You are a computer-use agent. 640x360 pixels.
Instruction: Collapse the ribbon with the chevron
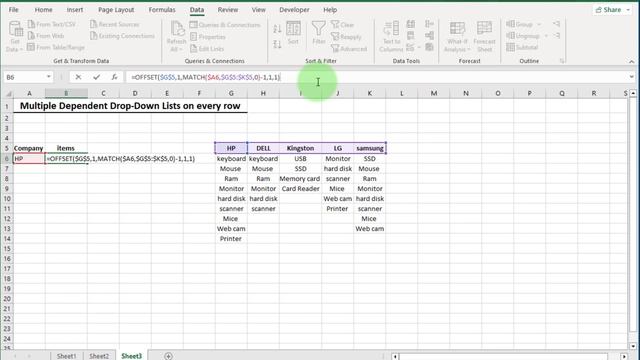coord(631,61)
